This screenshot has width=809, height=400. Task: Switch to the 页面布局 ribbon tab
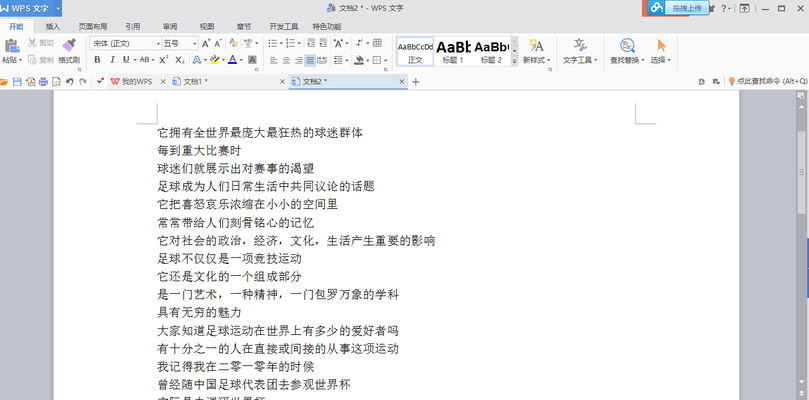[93, 27]
